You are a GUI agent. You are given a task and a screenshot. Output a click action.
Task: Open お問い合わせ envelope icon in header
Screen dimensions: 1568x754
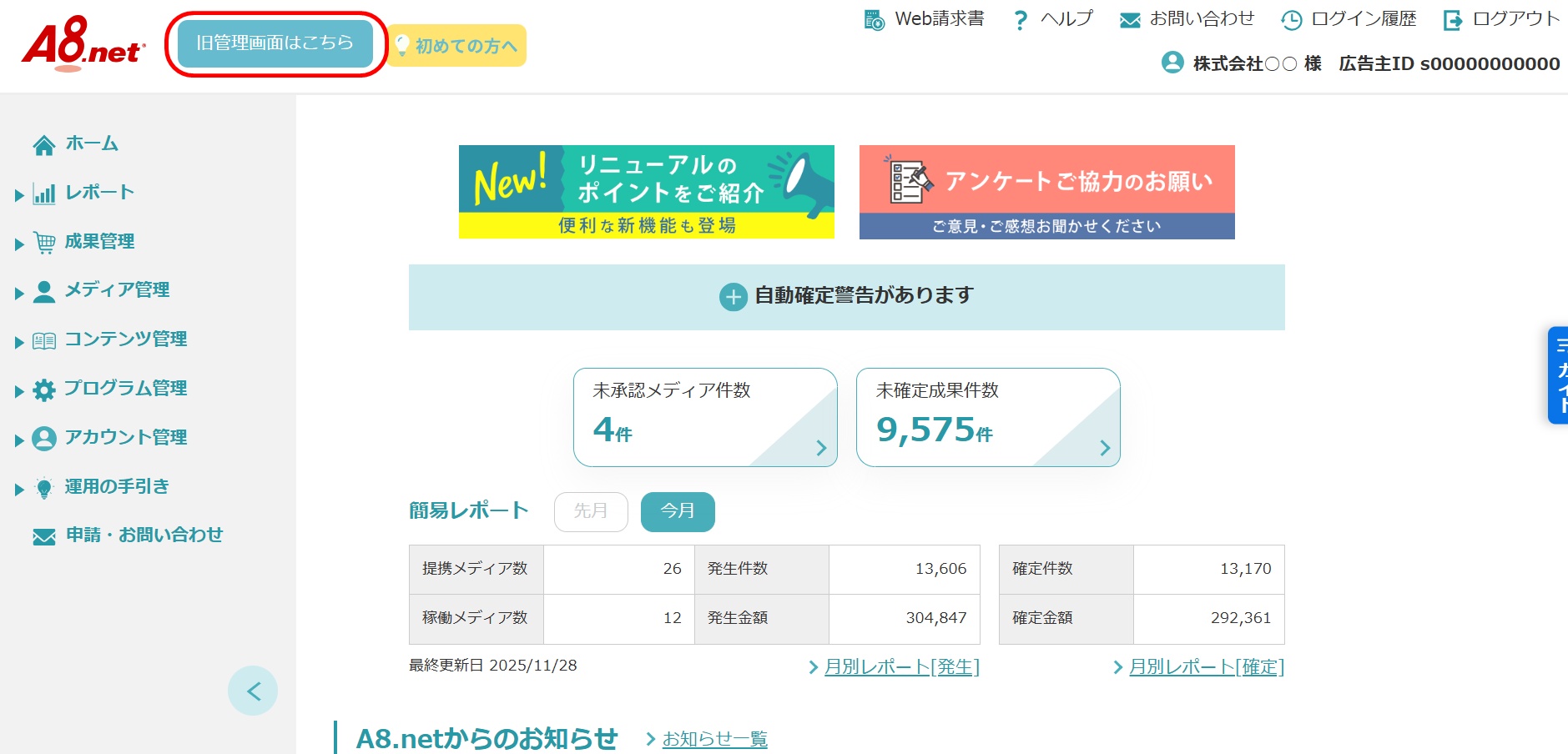point(1130,20)
